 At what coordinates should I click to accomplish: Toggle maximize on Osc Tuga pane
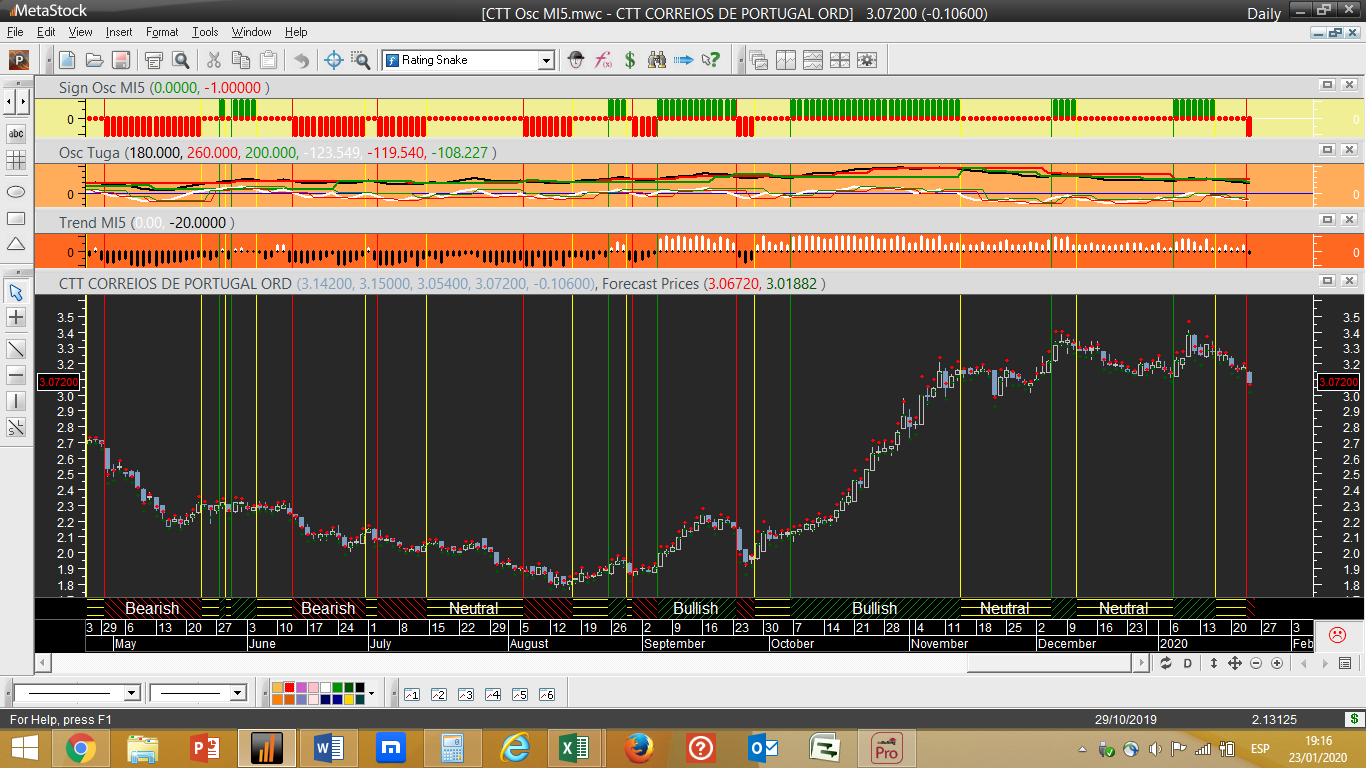[1328, 149]
